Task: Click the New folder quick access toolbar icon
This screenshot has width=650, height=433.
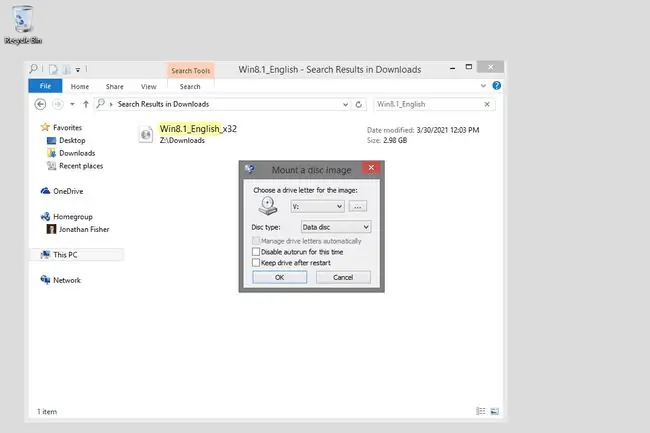Action: tap(66, 70)
